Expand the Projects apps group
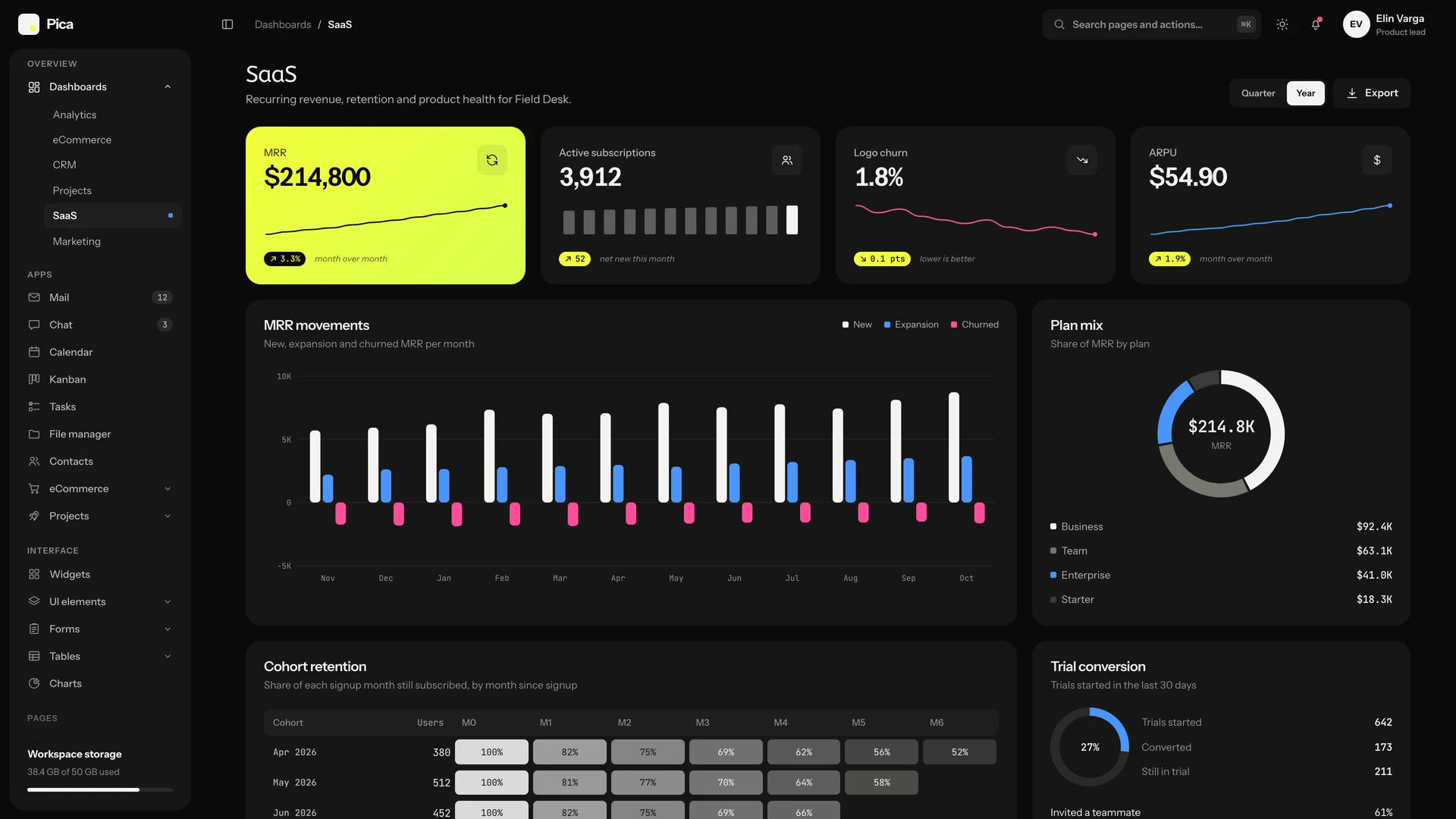Image resolution: width=1456 pixels, height=819 pixels. pyautogui.click(x=100, y=516)
